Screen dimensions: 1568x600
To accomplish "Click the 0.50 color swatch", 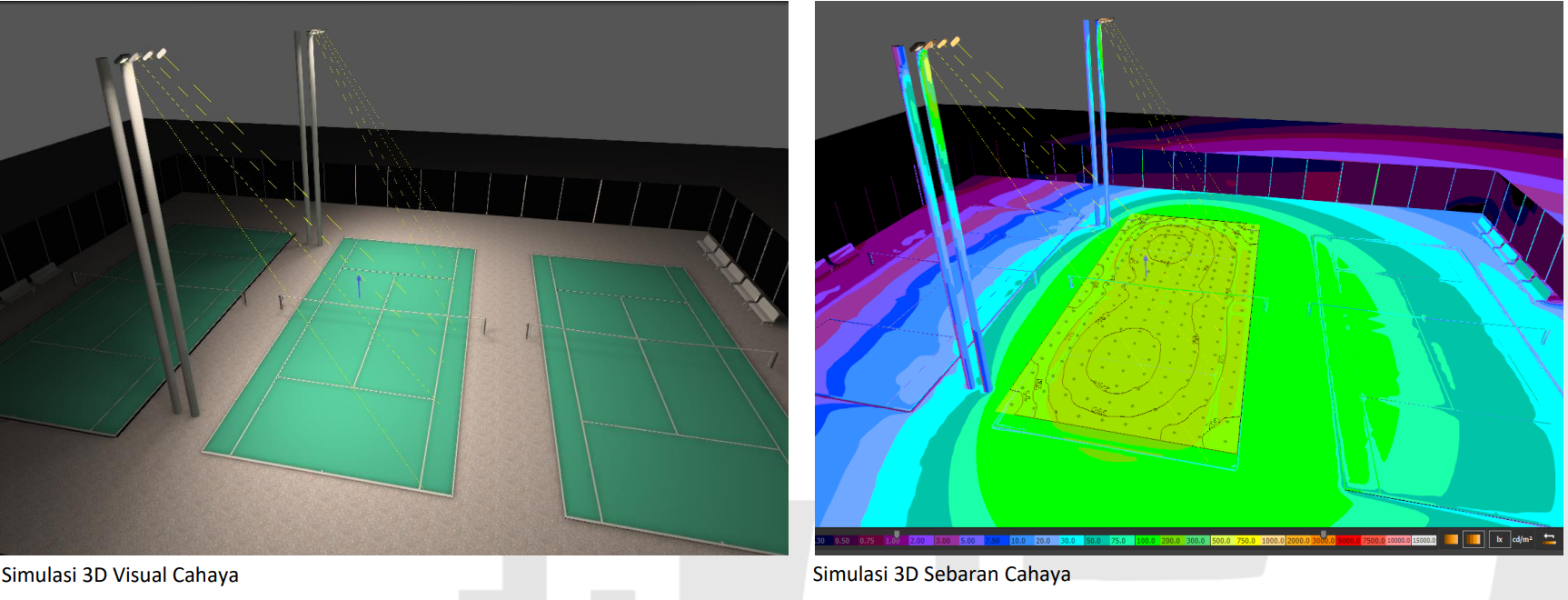I will tap(843, 541).
